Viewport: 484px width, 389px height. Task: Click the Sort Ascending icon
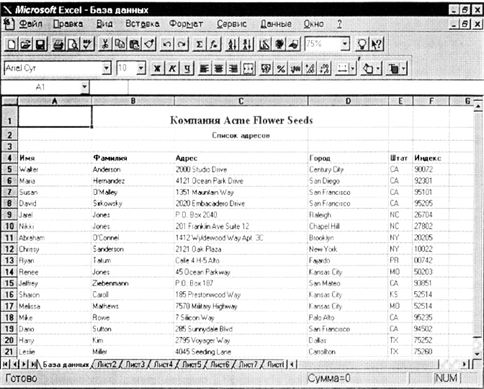[x=232, y=44]
